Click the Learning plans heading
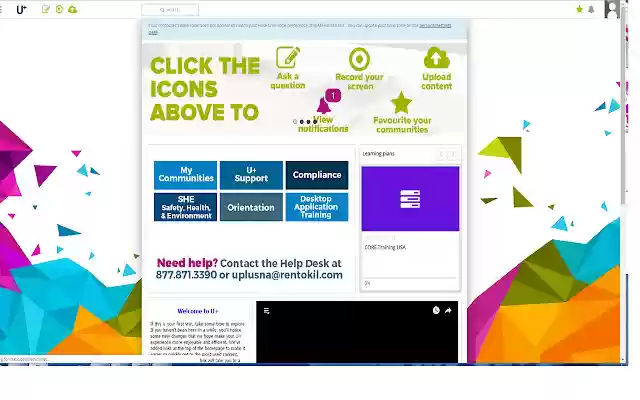Image resolution: width=640 pixels, height=400 pixels. tap(379, 154)
